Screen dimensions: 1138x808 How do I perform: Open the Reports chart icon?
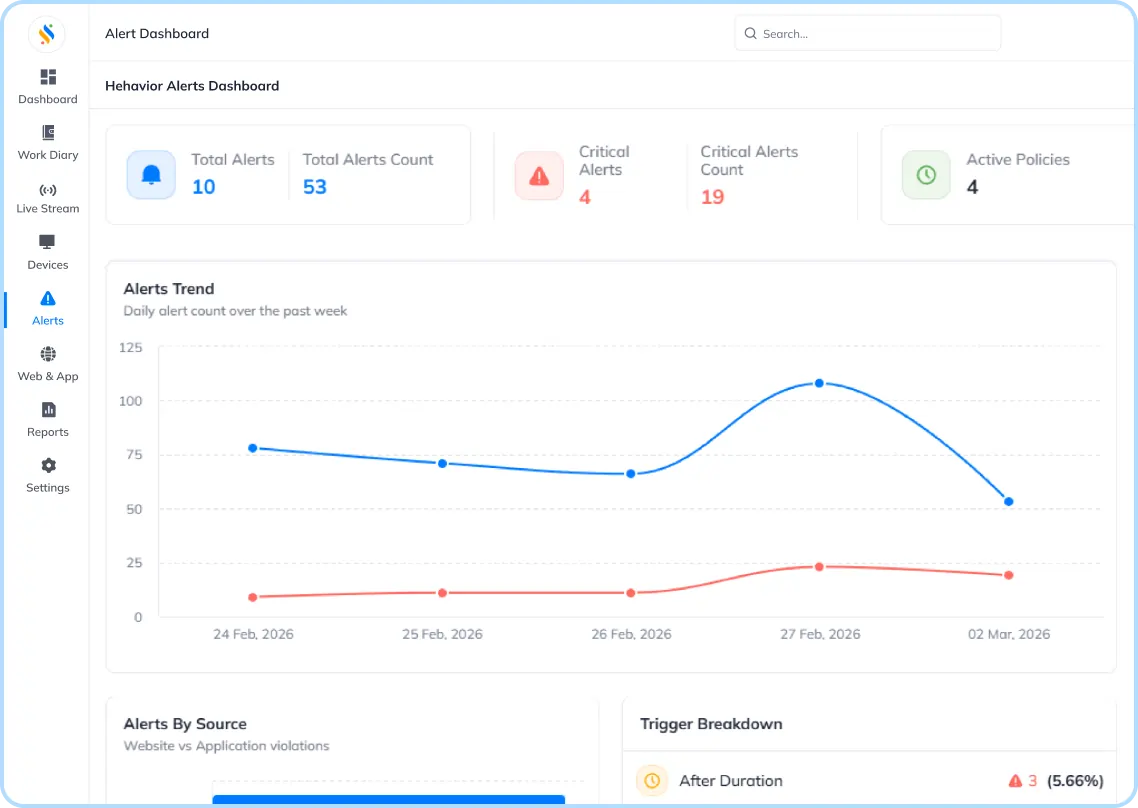tap(49, 410)
